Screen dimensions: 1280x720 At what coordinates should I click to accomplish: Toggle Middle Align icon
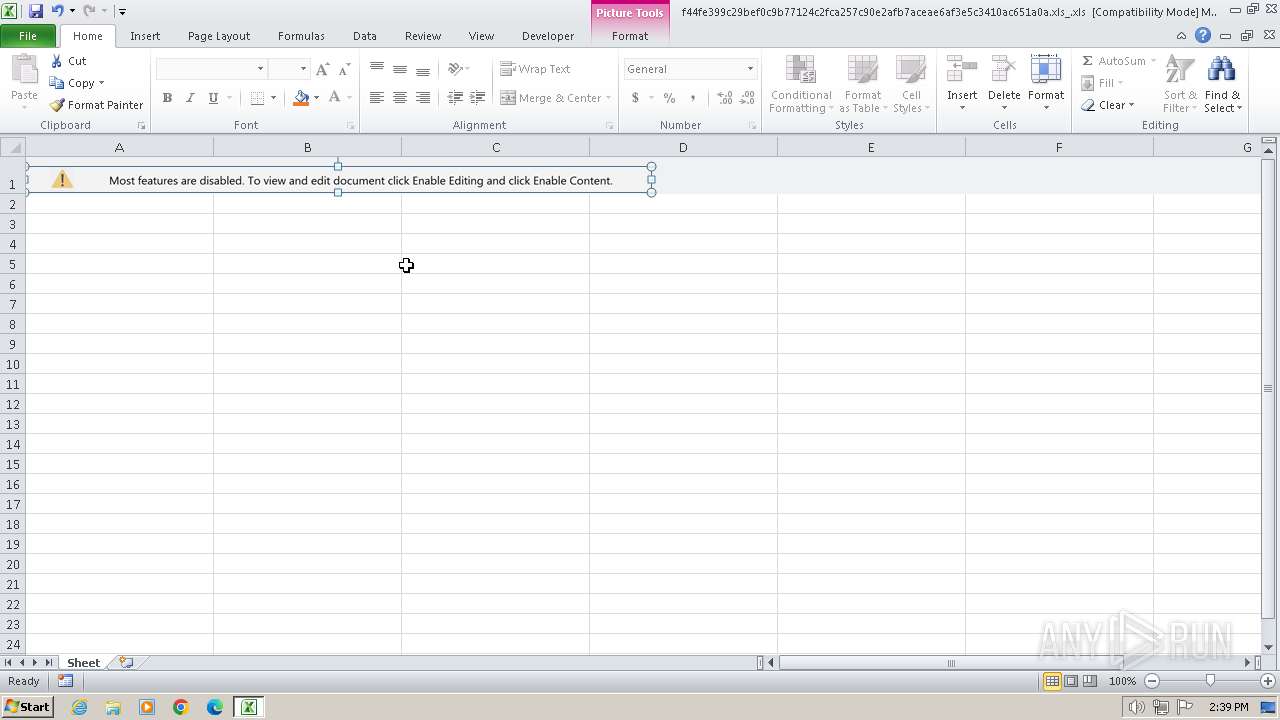(400, 69)
